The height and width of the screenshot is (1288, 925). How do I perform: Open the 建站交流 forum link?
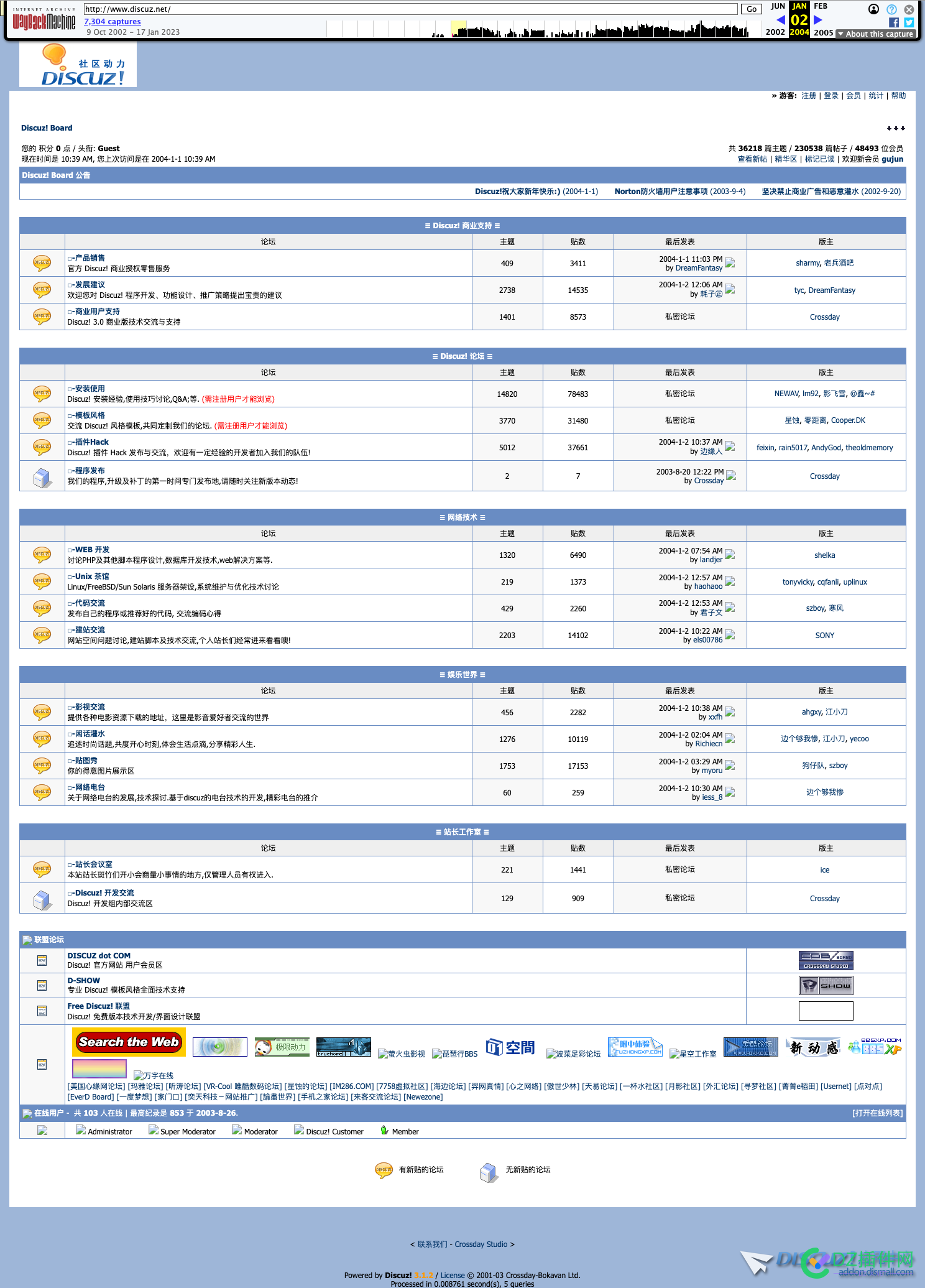pyautogui.click(x=90, y=630)
